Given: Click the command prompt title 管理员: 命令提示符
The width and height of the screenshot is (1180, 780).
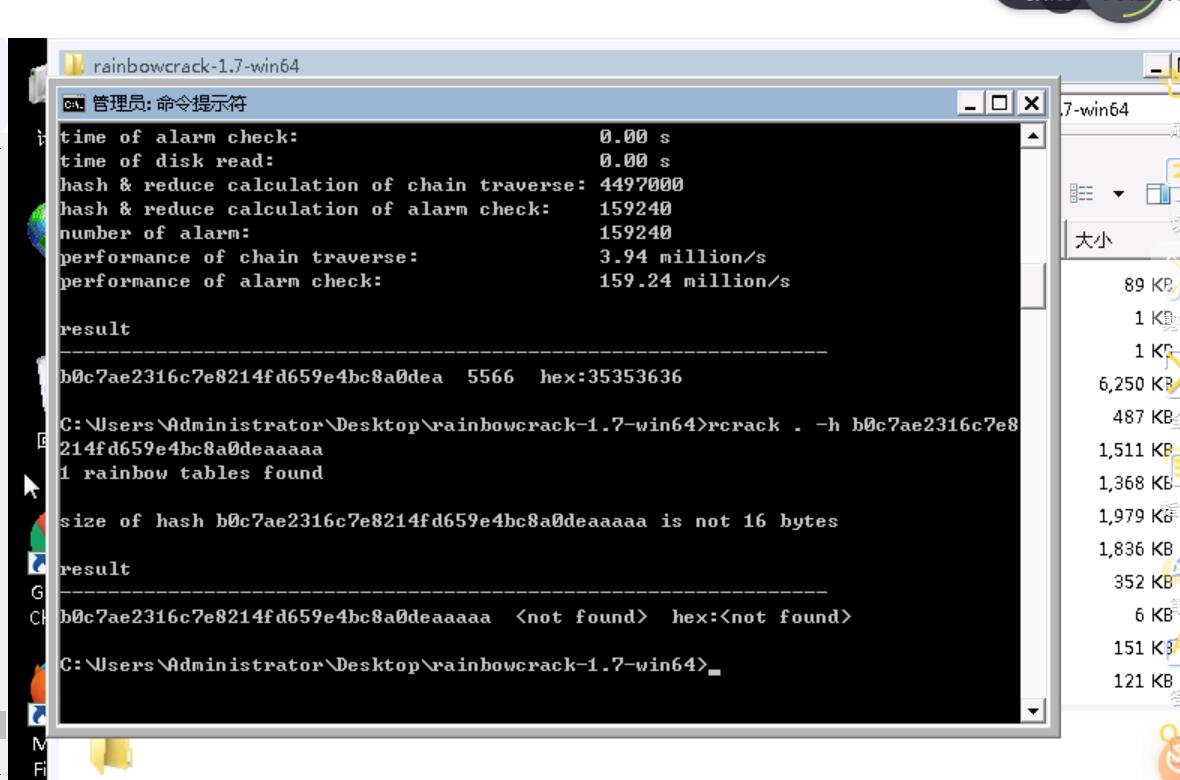Looking at the screenshot, I should tap(169, 103).
